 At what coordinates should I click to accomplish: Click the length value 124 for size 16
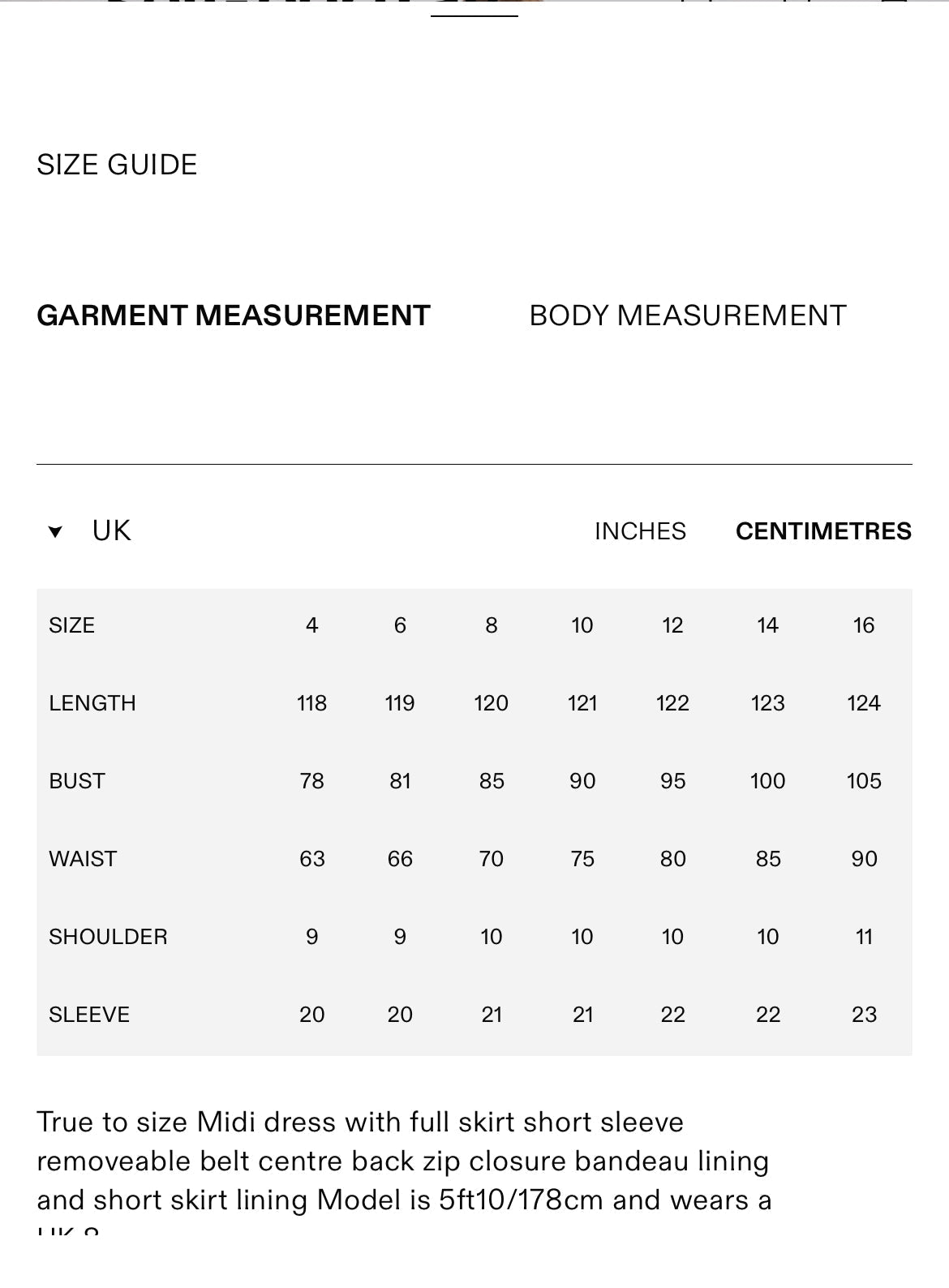coord(864,703)
